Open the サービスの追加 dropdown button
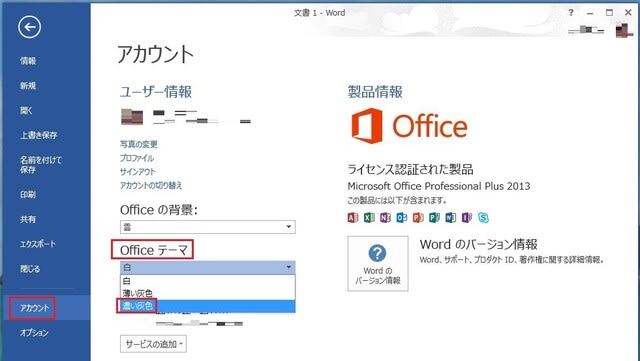The image size is (640, 361). (x=153, y=344)
